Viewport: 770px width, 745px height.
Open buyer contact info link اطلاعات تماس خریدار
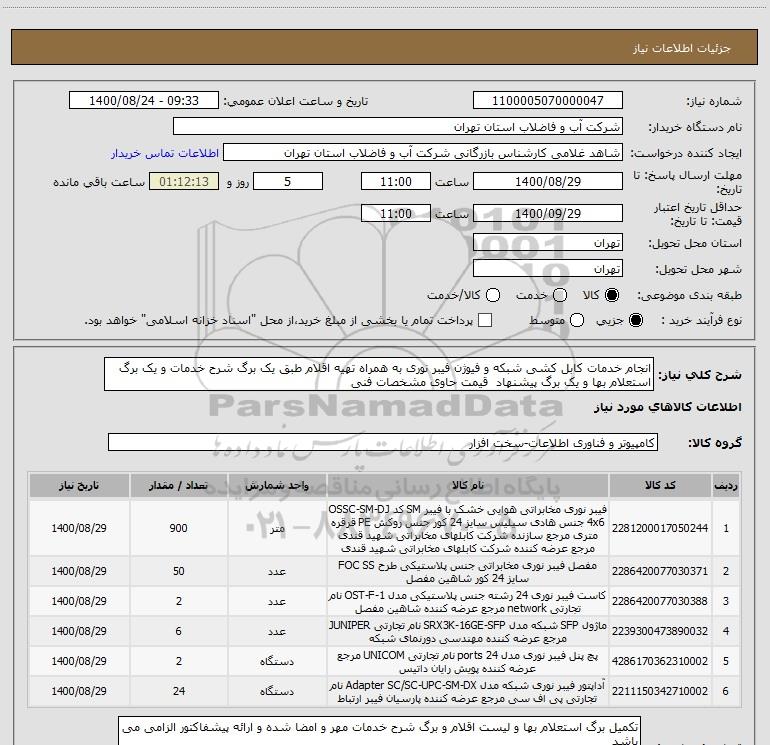165,153
